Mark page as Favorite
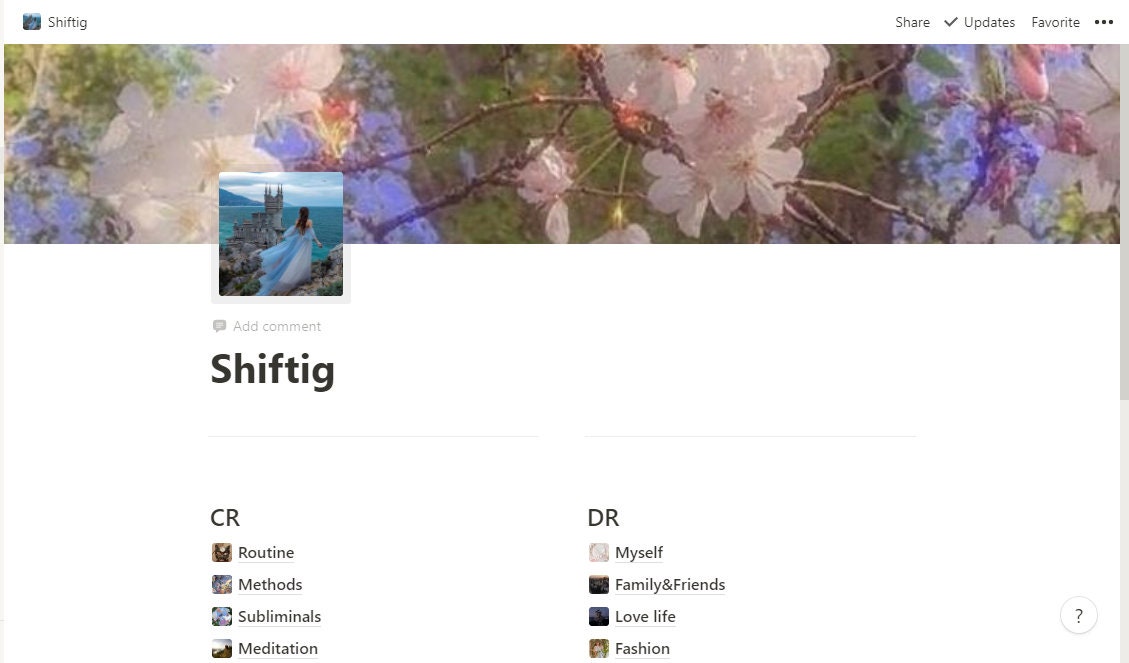The height and width of the screenshot is (663, 1129). pos(1056,22)
